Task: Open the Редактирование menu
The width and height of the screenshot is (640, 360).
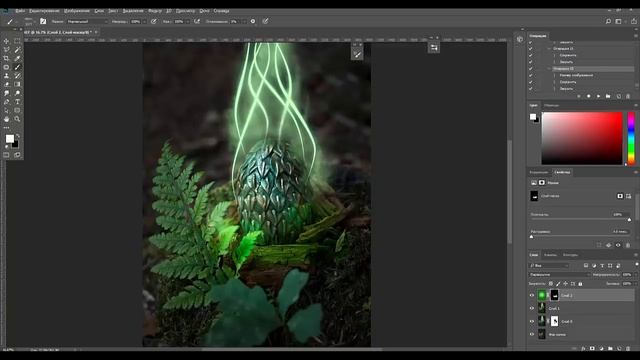Action: (44, 11)
